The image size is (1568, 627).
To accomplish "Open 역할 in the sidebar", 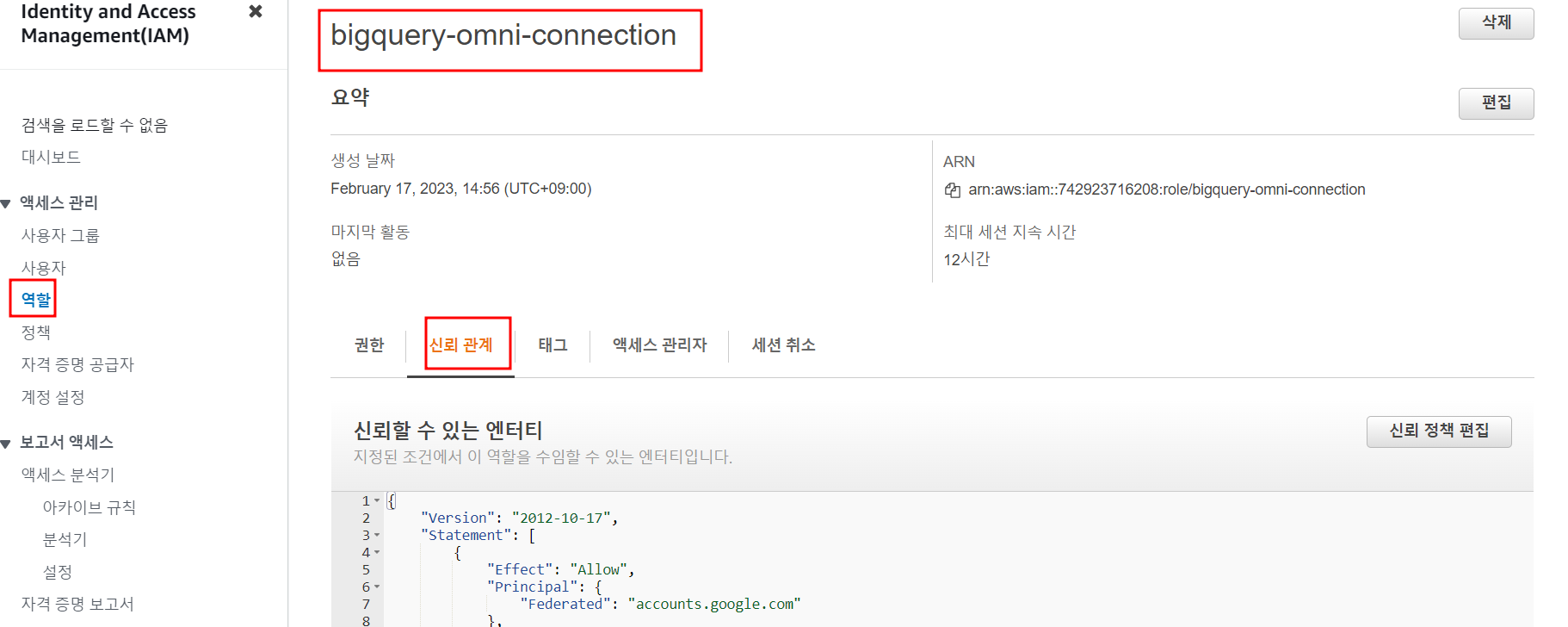I will coord(35,300).
